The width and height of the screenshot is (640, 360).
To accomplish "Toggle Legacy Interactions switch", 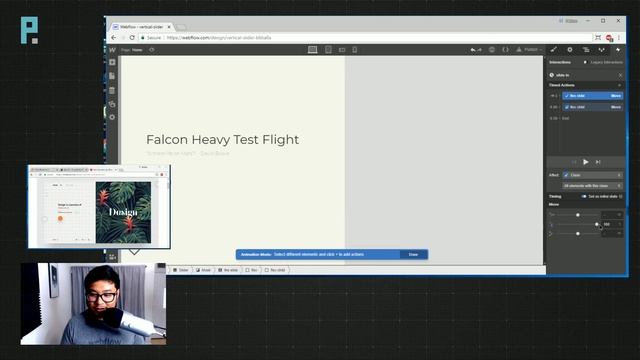I will click(585, 62).
